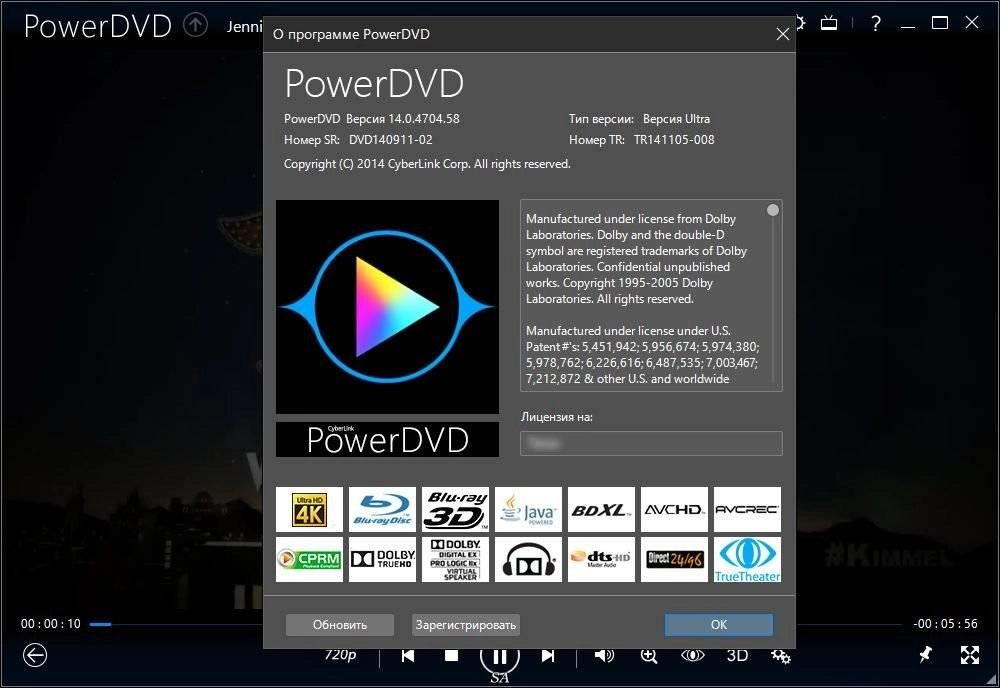The image size is (1000, 688).
Task: Click the zoom magnifier icon
Action: pyautogui.click(x=649, y=656)
